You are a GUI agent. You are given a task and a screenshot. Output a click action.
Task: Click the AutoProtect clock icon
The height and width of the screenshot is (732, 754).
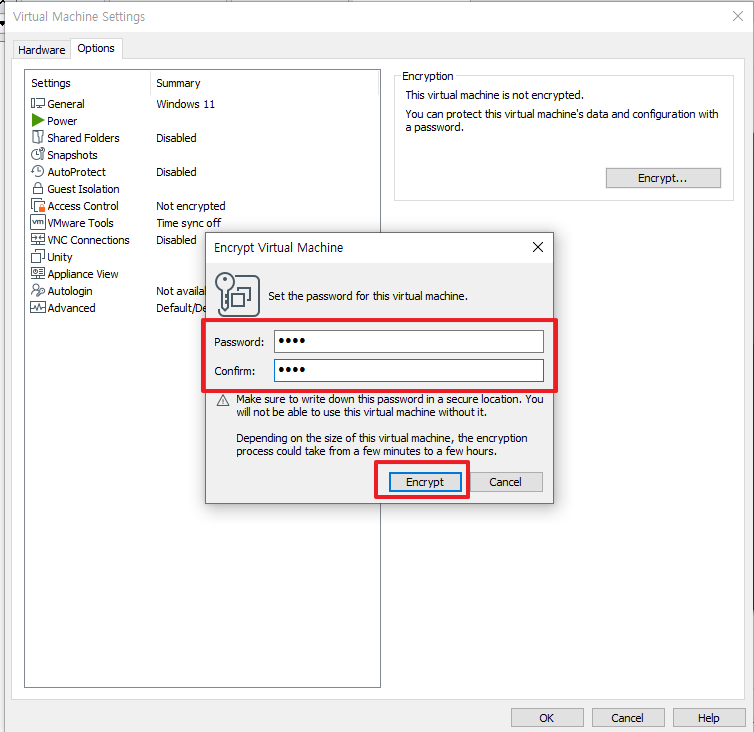click(x=38, y=171)
